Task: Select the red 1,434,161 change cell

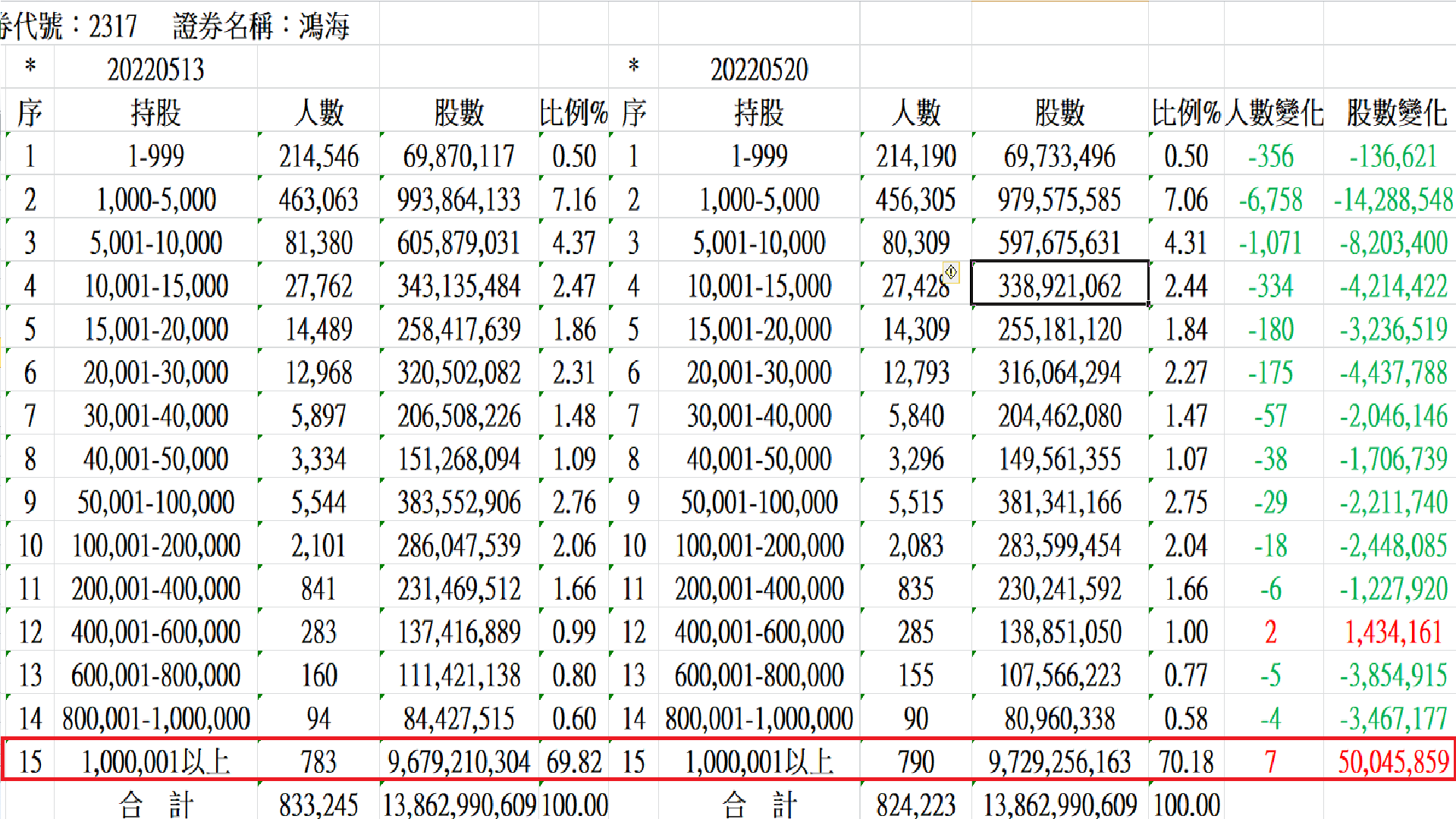Action: point(1392,632)
